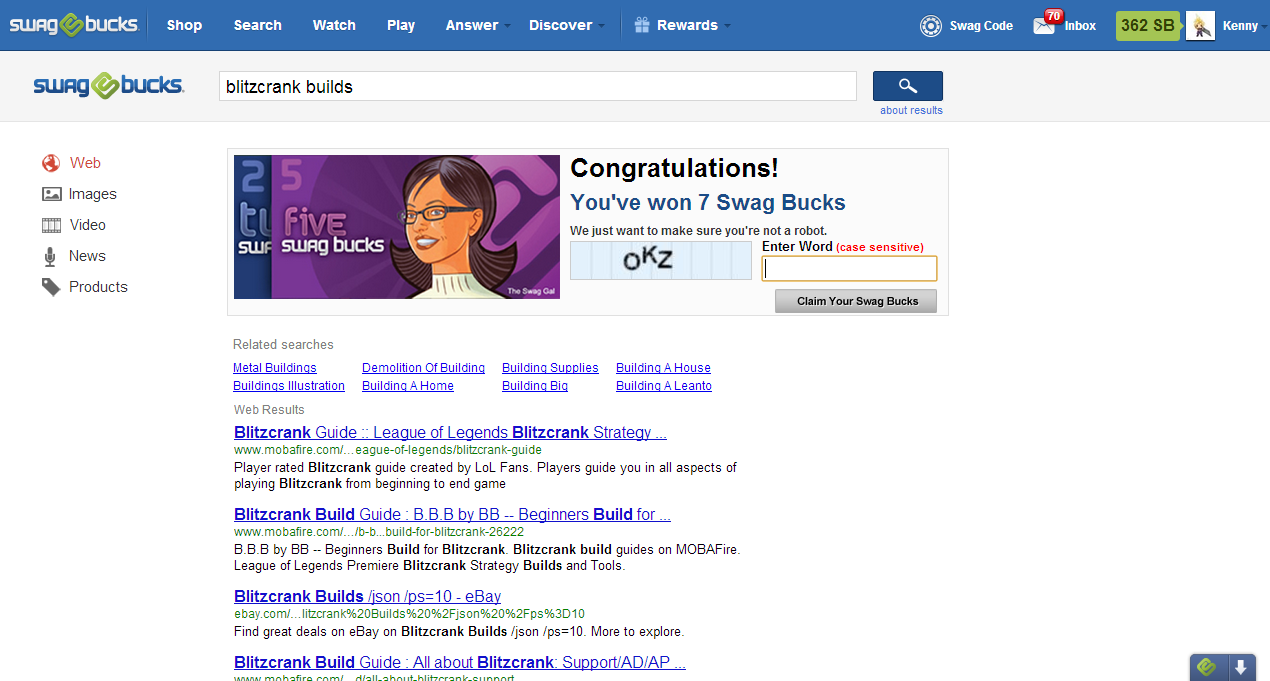This screenshot has height=681, width=1270.
Task: Open Building A House related search
Action: [x=663, y=368]
